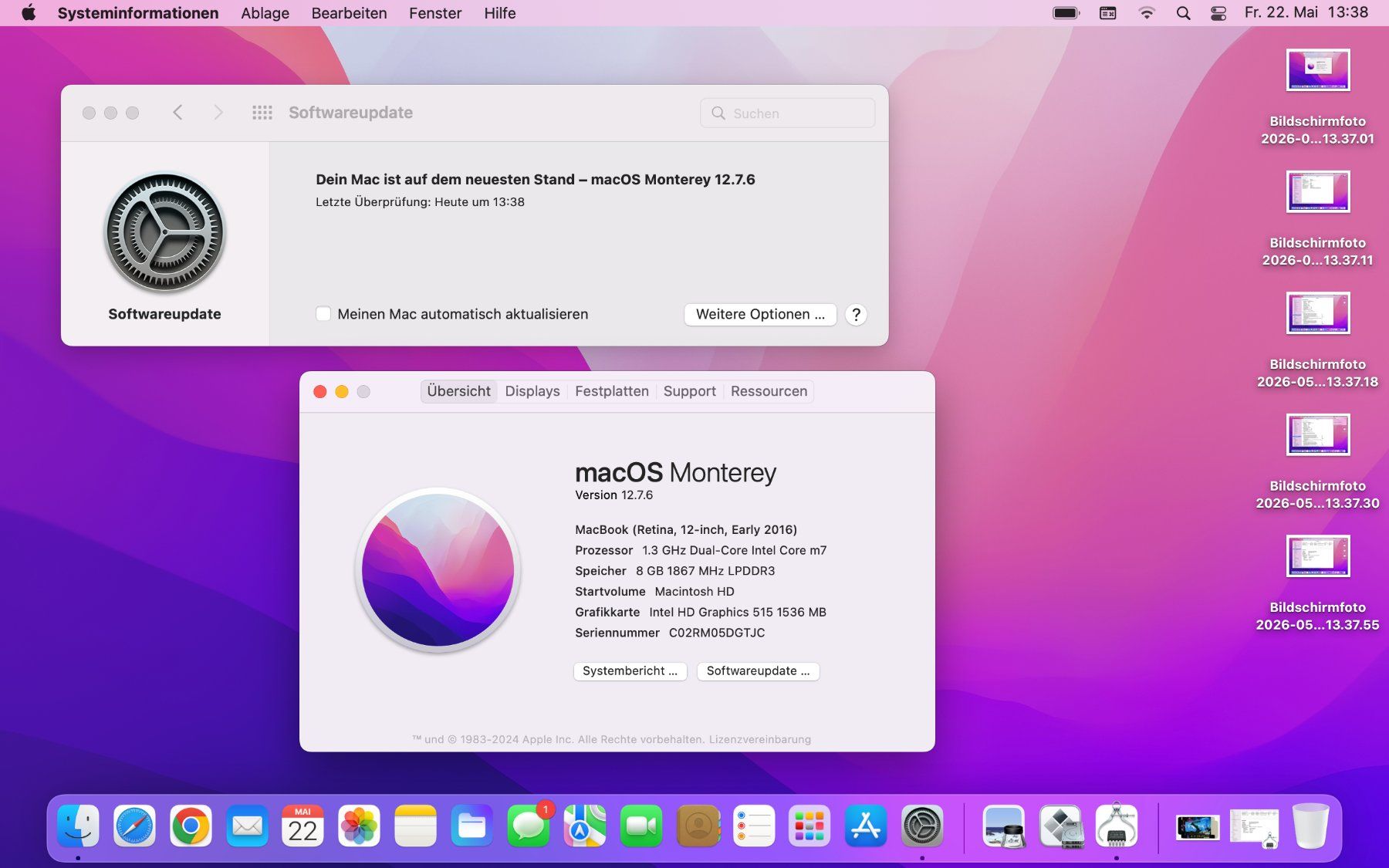Viewport: 1389px width, 868px height.
Task: Open Control Center in the menu bar
Action: [1218, 13]
